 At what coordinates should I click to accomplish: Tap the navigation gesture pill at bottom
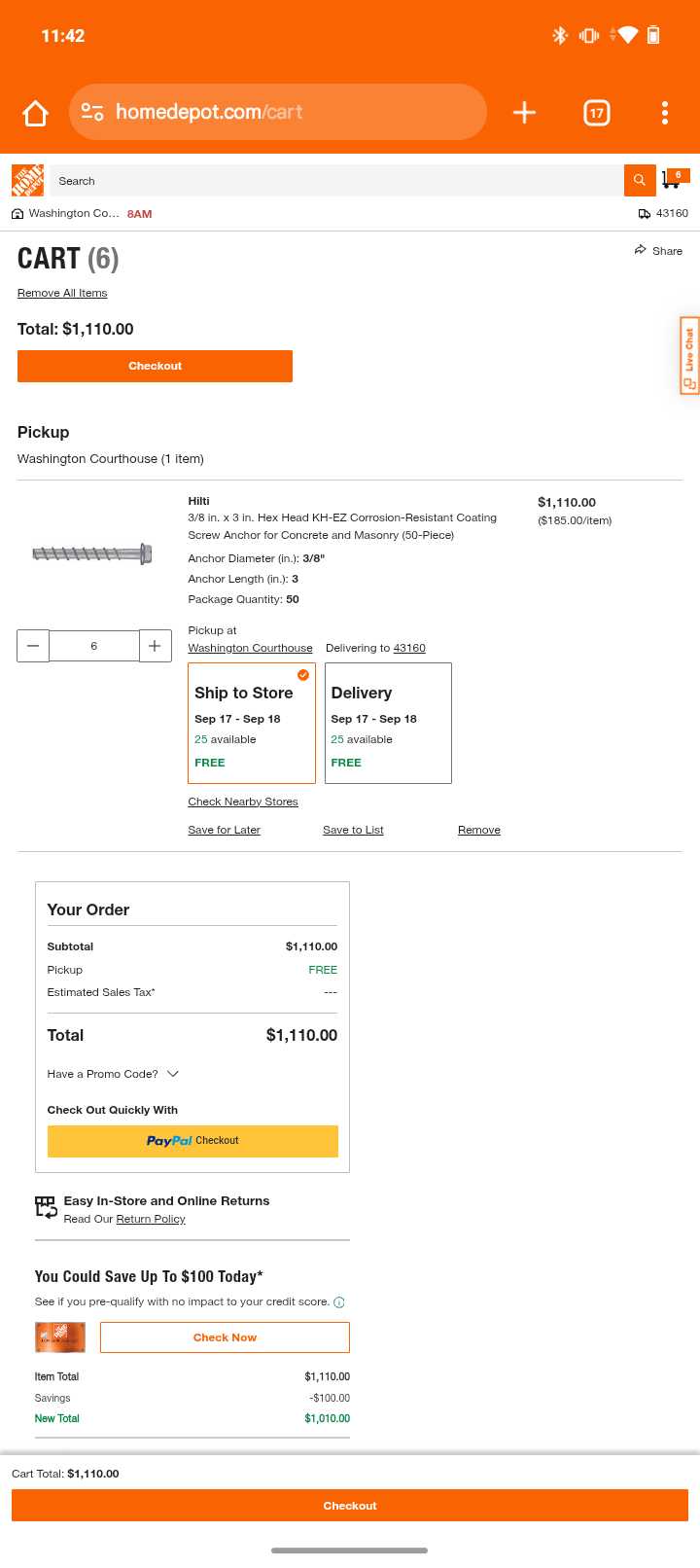click(x=350, y=1550)
